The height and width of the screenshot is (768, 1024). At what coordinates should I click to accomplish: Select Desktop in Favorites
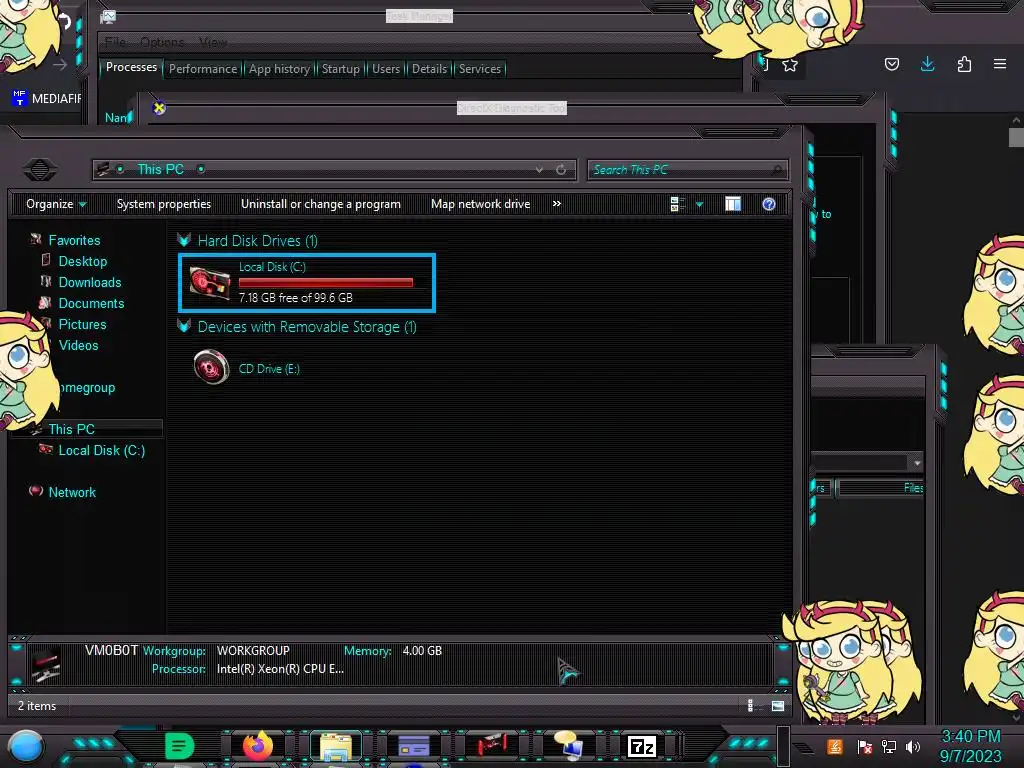click(x=82, y=261)
